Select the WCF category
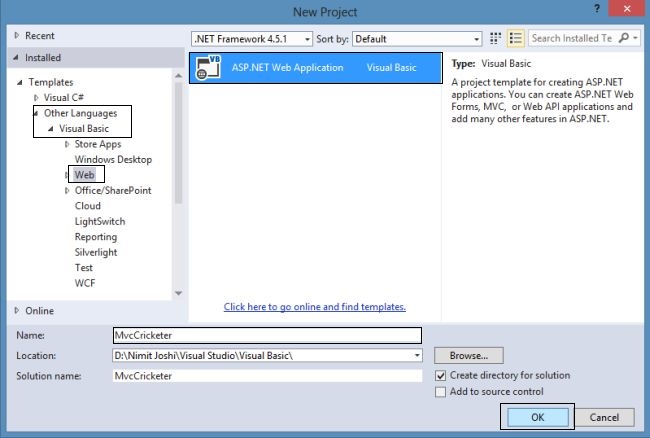Screen dimensions: 650x438 (85, 283)
